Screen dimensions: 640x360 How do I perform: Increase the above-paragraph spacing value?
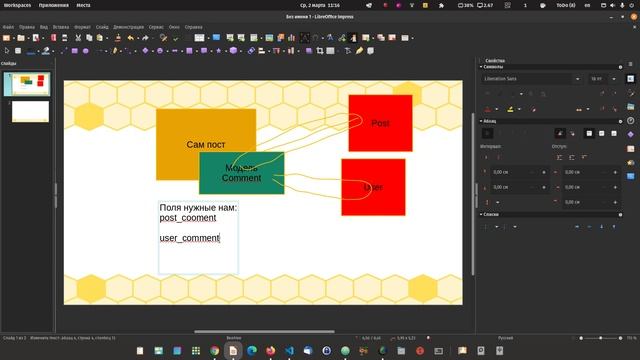click(544, 172)
